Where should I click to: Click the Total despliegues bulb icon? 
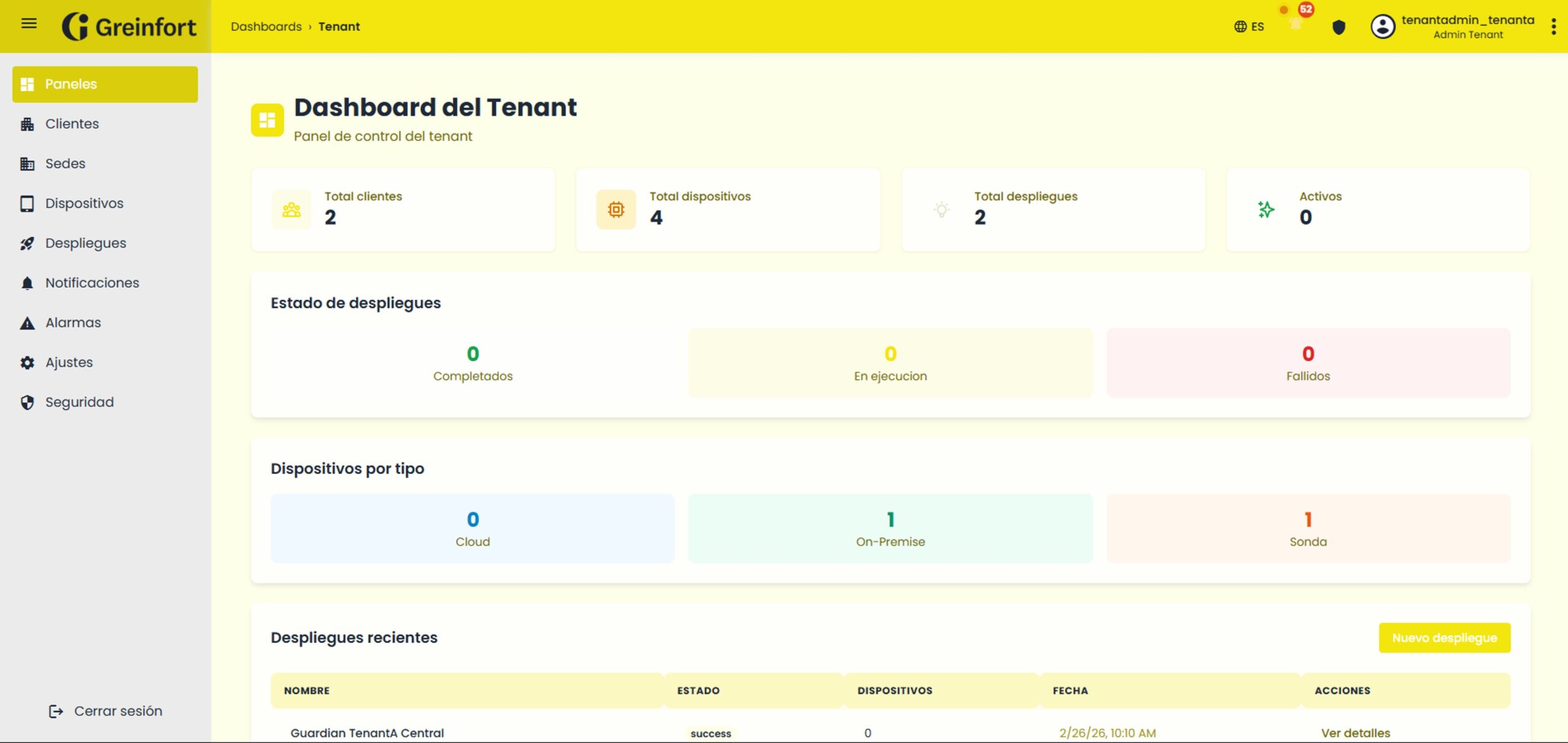(941, 210)
